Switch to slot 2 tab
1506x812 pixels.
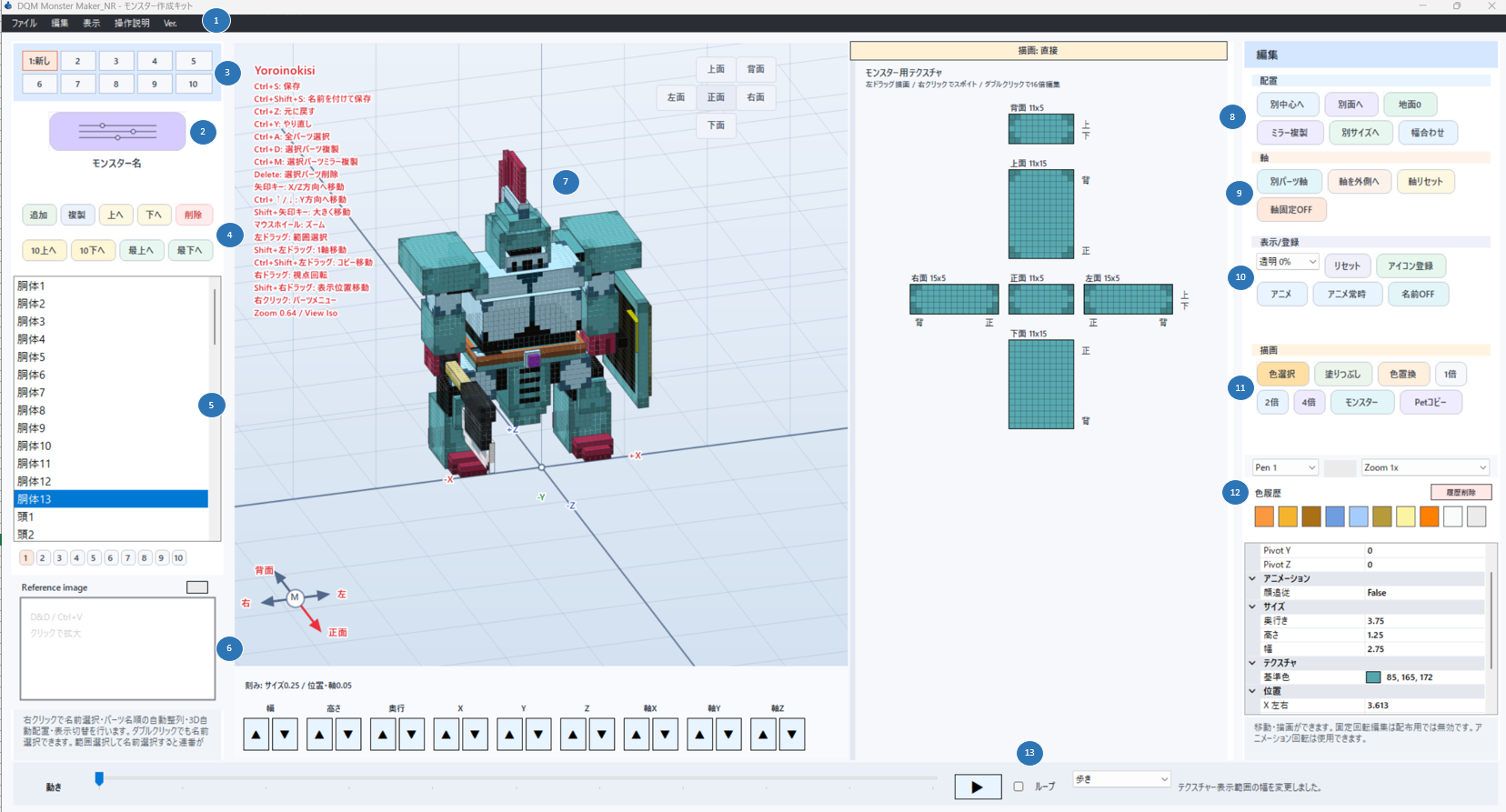pos(78,61)
